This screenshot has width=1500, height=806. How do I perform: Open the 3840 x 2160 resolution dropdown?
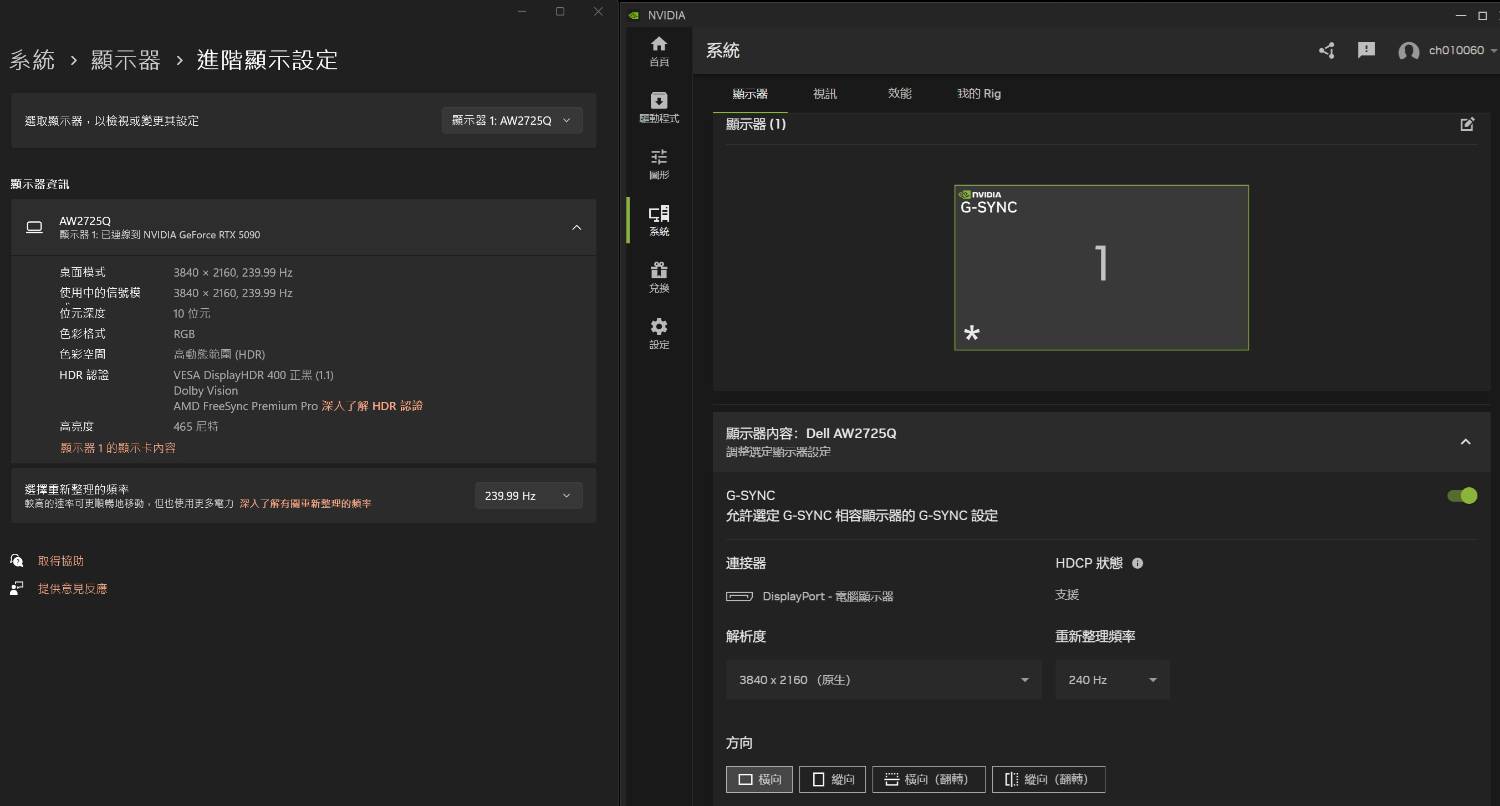883,680
